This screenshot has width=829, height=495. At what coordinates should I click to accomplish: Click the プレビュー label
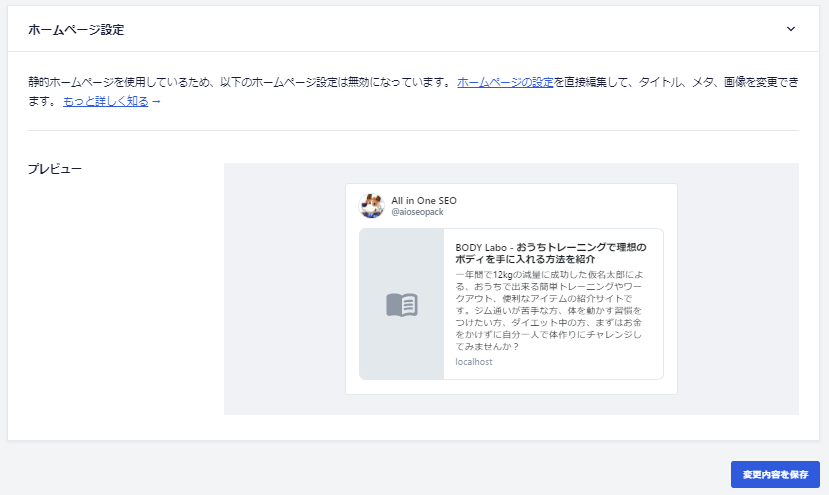55,169
